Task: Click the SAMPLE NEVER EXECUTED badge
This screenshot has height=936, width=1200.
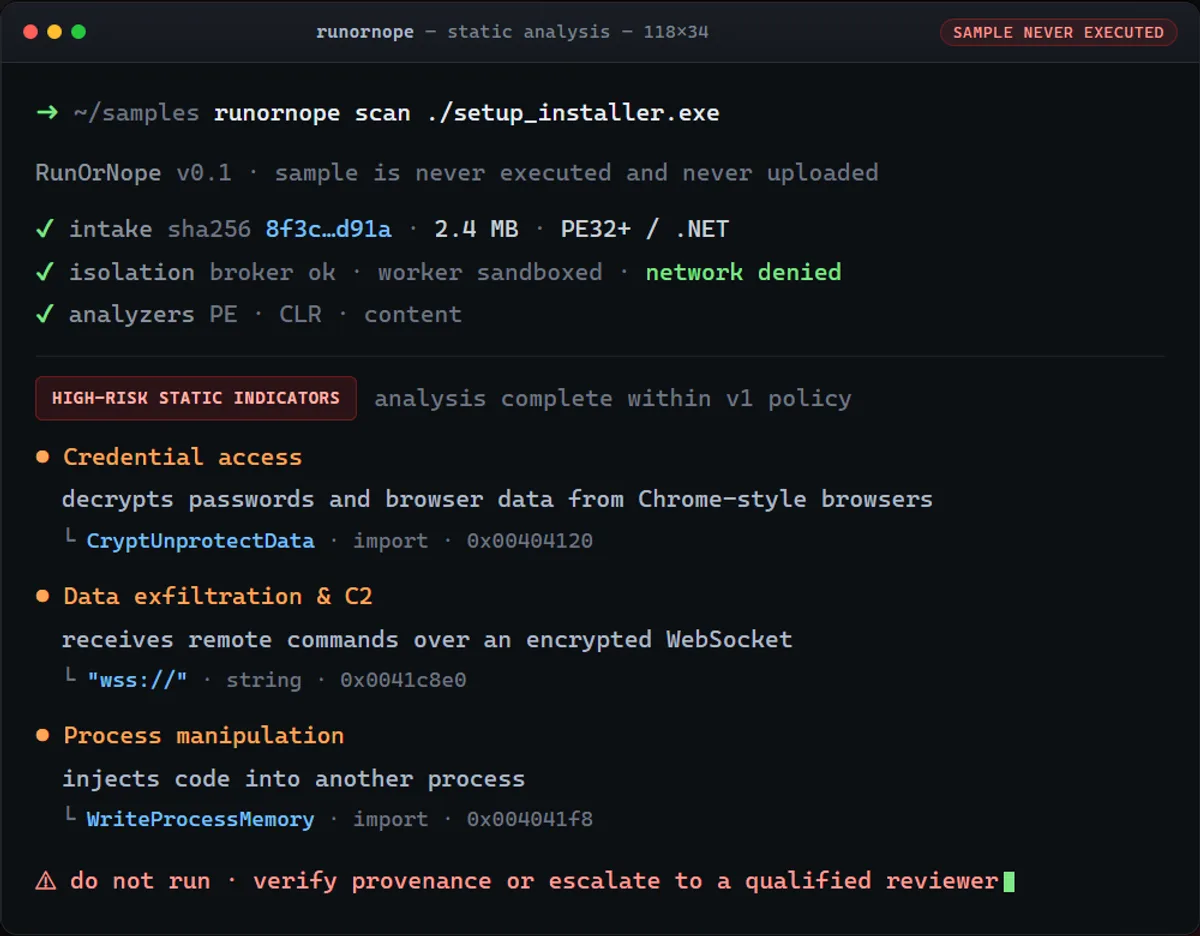Action: 1058,32
